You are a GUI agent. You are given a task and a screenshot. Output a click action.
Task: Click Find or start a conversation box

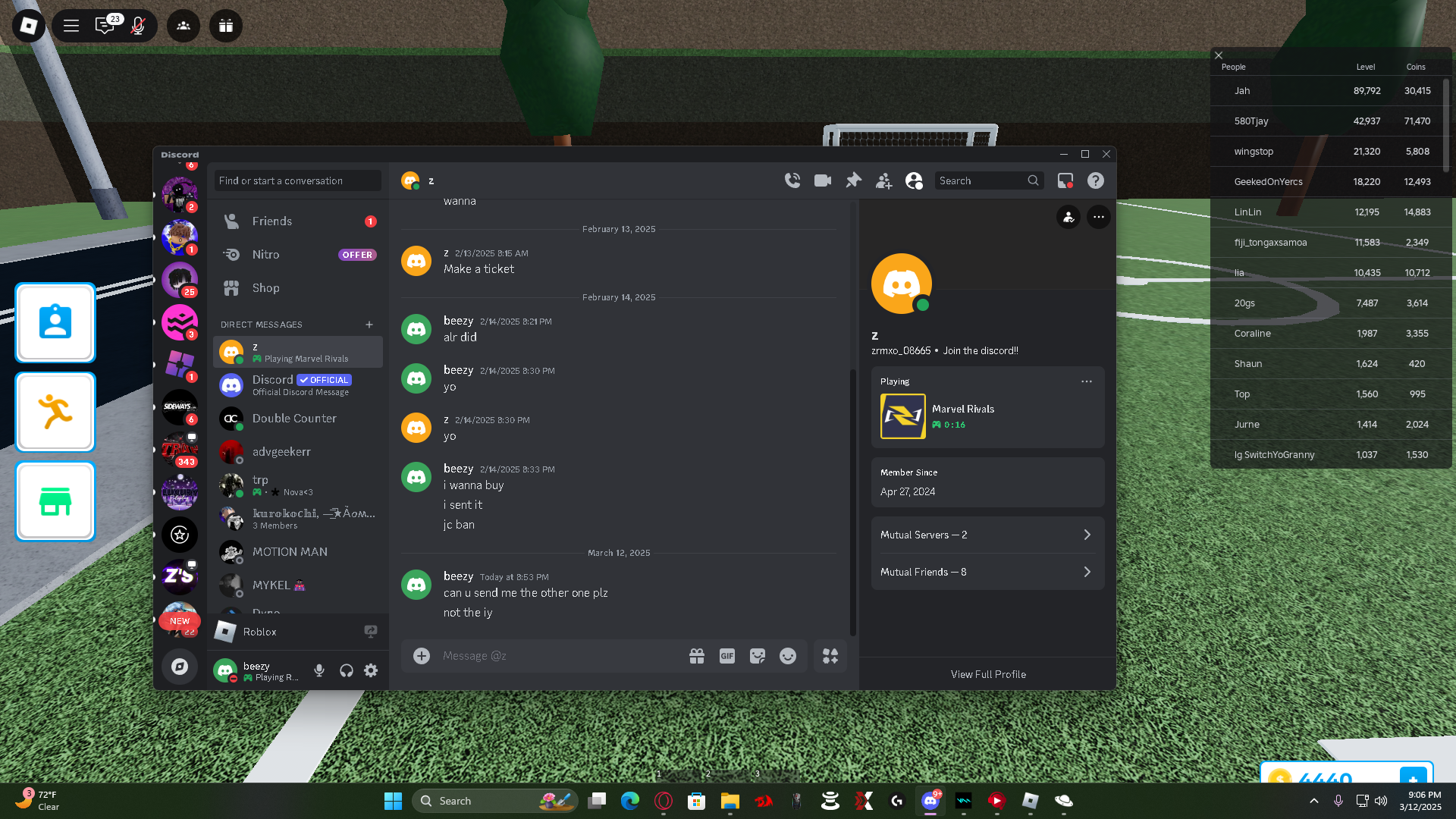click(297, 180)
